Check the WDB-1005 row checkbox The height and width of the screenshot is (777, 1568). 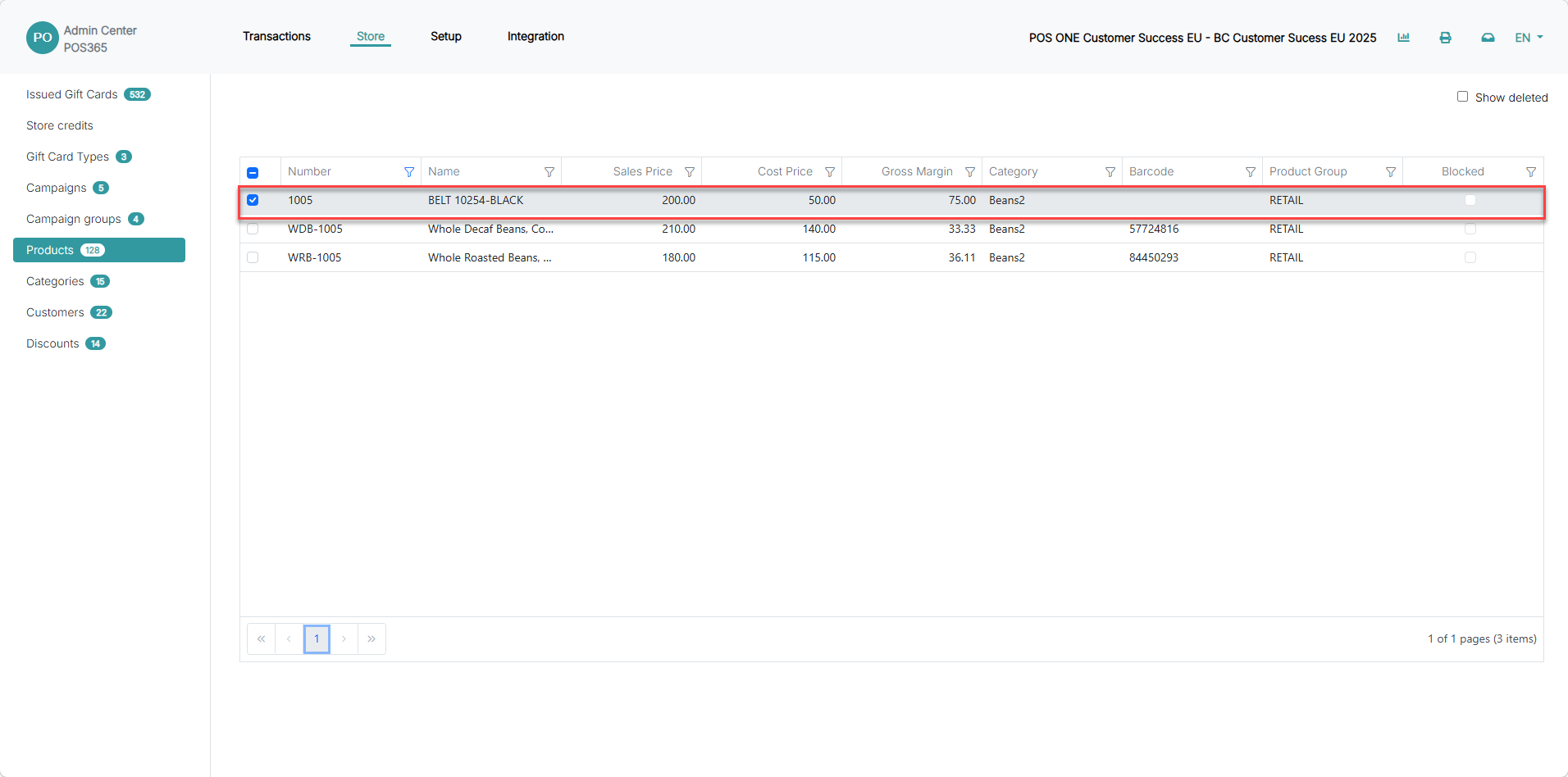pos(253,229)
